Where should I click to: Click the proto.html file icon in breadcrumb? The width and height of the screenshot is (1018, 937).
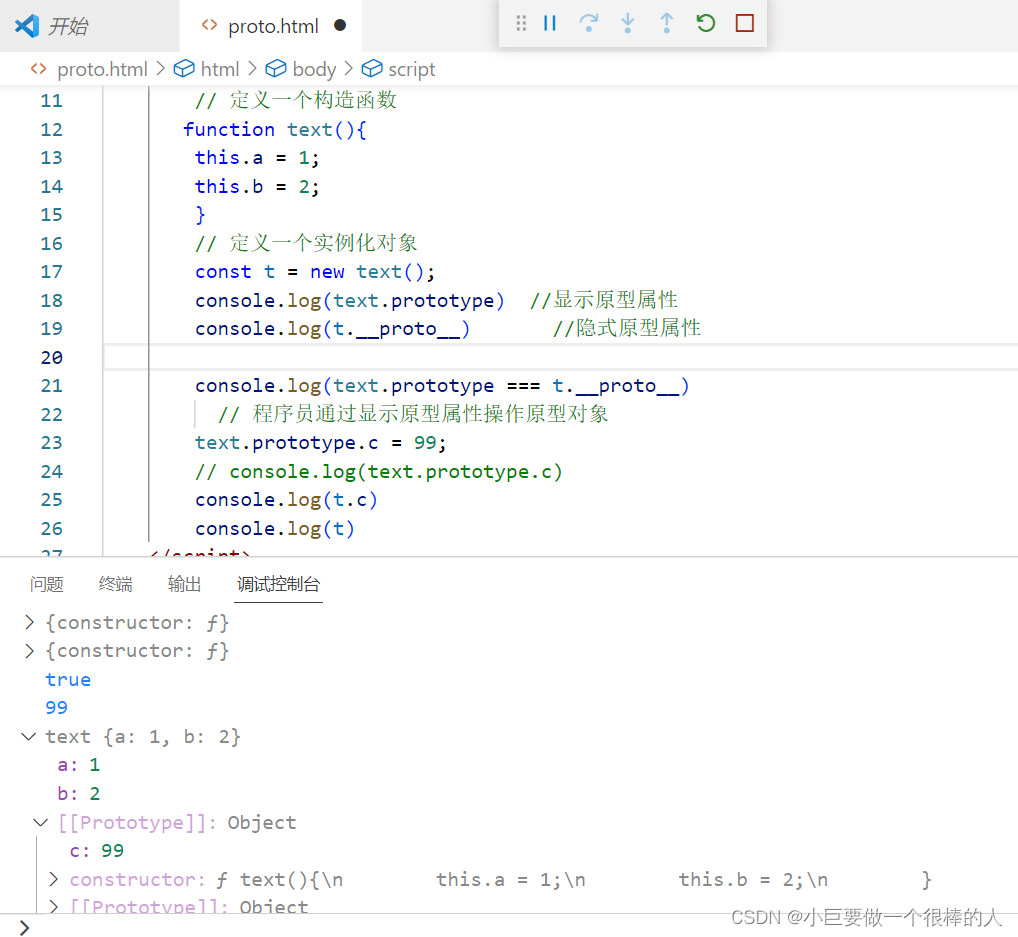click(39, 69)
